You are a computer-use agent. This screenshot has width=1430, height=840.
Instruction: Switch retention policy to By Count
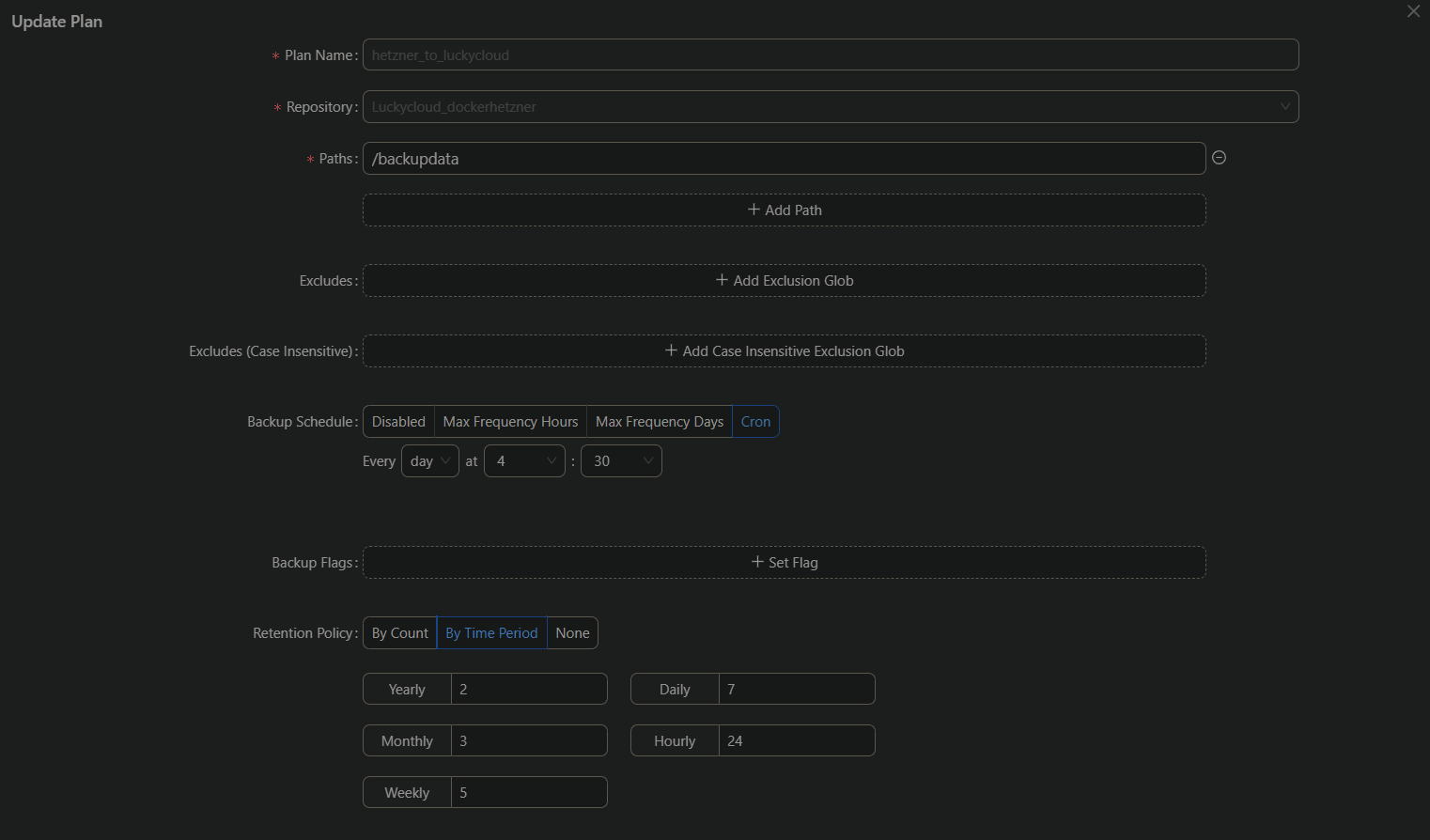click(399, 633)
